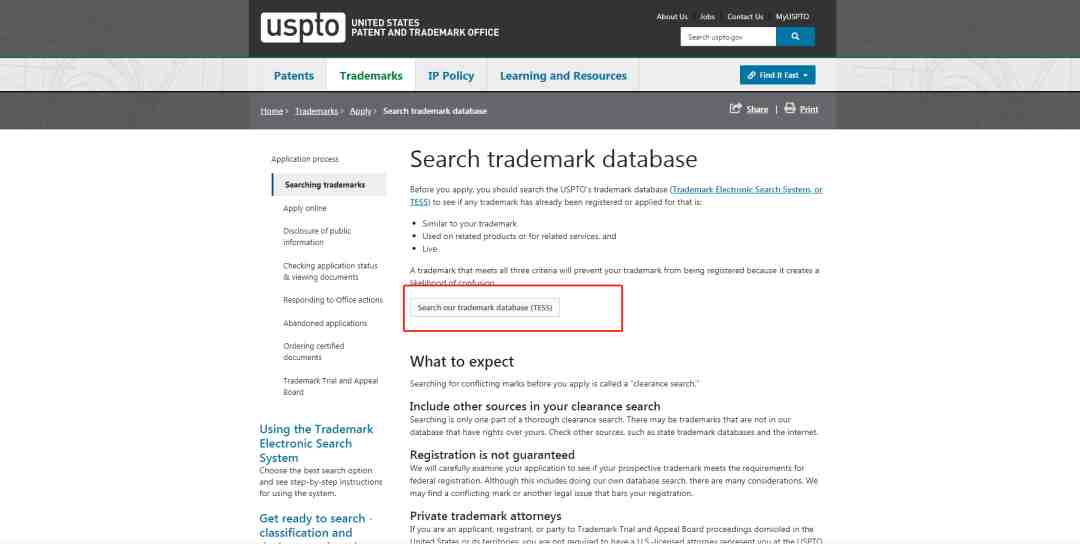Click the Share icon in breadcrumb bar
The height and width of the screenshot is (544, 1080).
tap(736, 108)
